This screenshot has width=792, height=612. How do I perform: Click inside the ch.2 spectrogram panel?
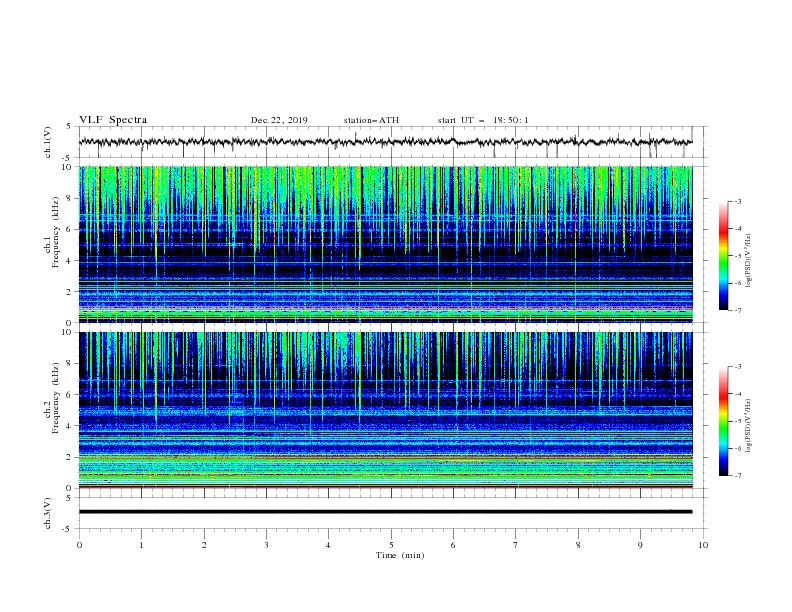pos(386,410)
